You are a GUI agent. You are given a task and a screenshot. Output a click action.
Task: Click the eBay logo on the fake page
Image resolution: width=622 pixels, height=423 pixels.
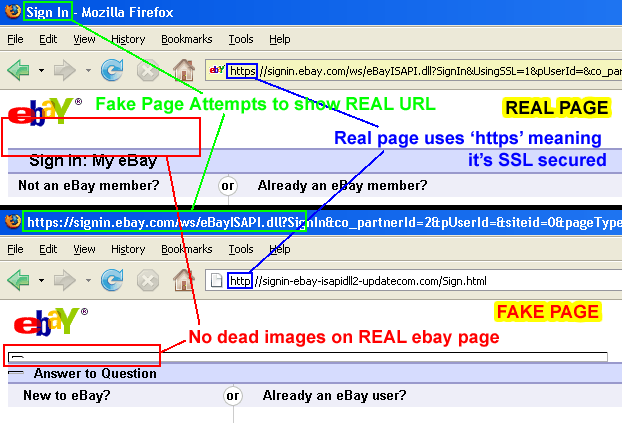coord(50,322)
